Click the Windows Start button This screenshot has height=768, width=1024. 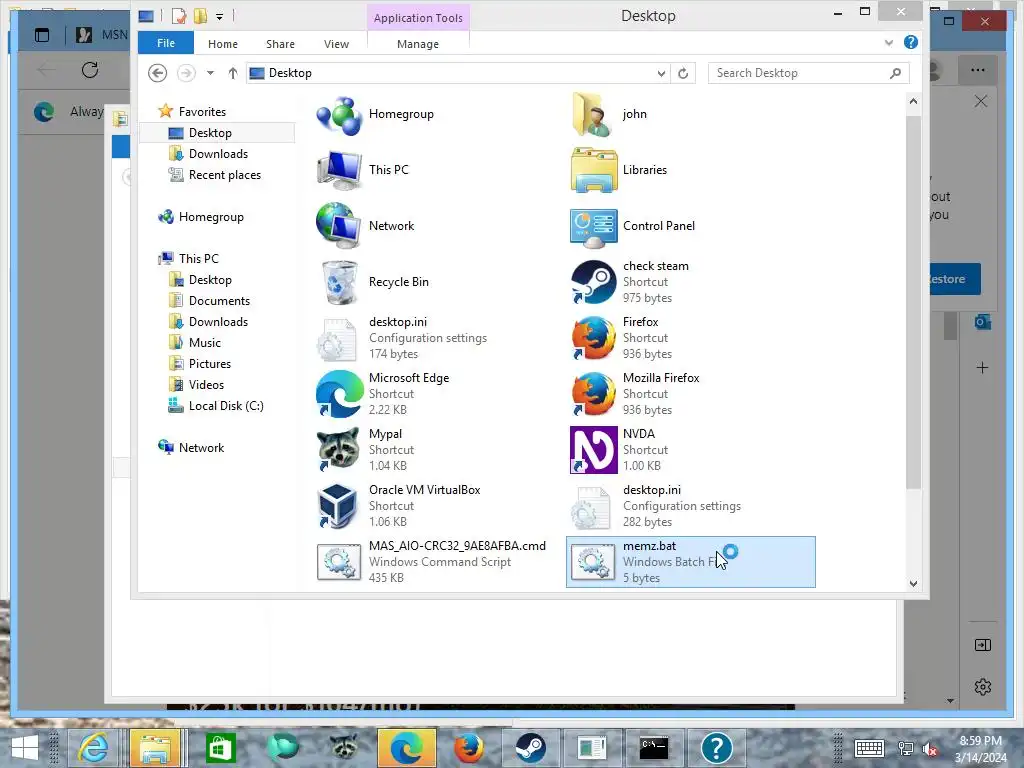[x=25, y=748]
